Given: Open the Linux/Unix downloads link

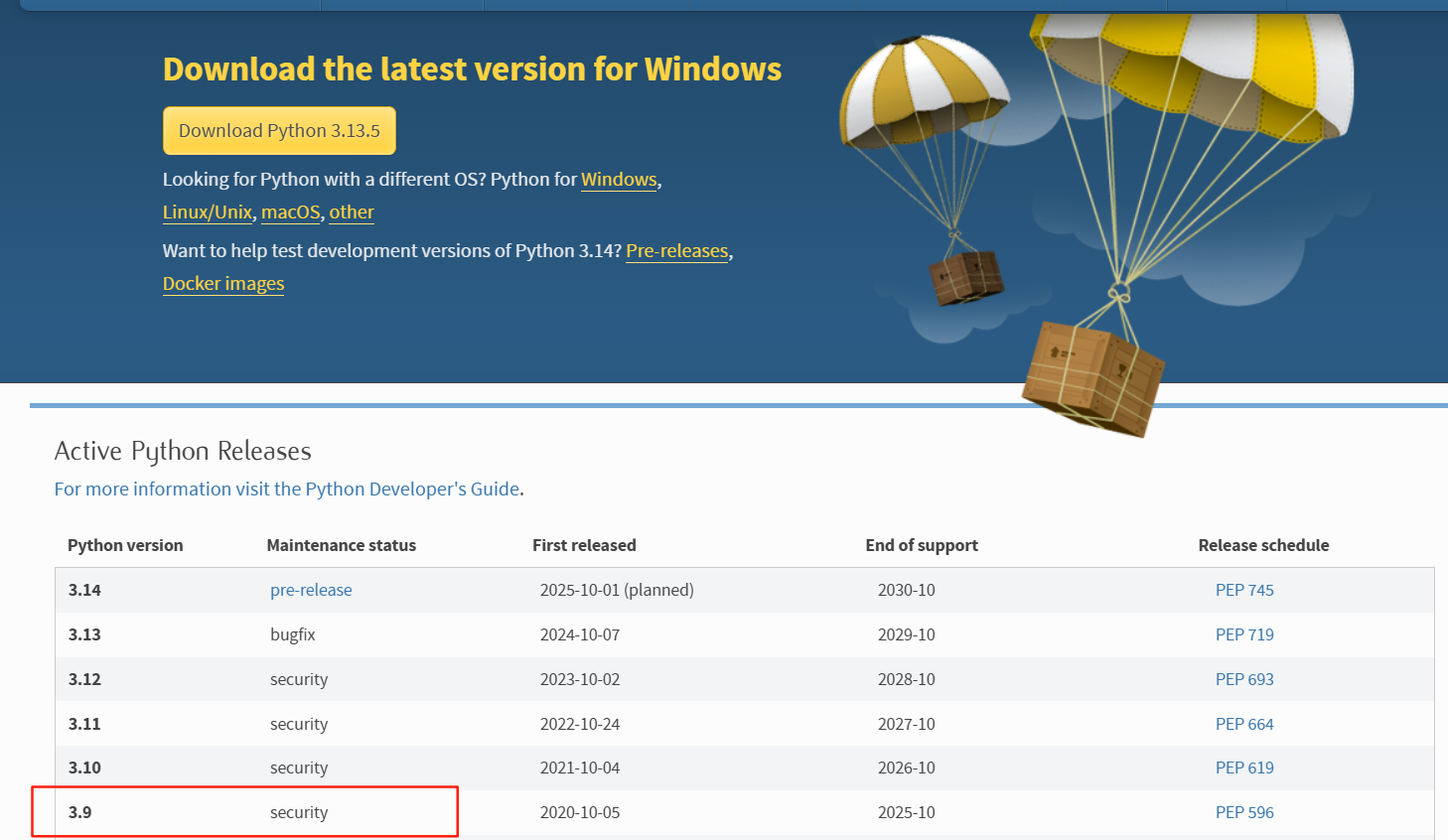Looking at the screenshot, I should point(208,212).
